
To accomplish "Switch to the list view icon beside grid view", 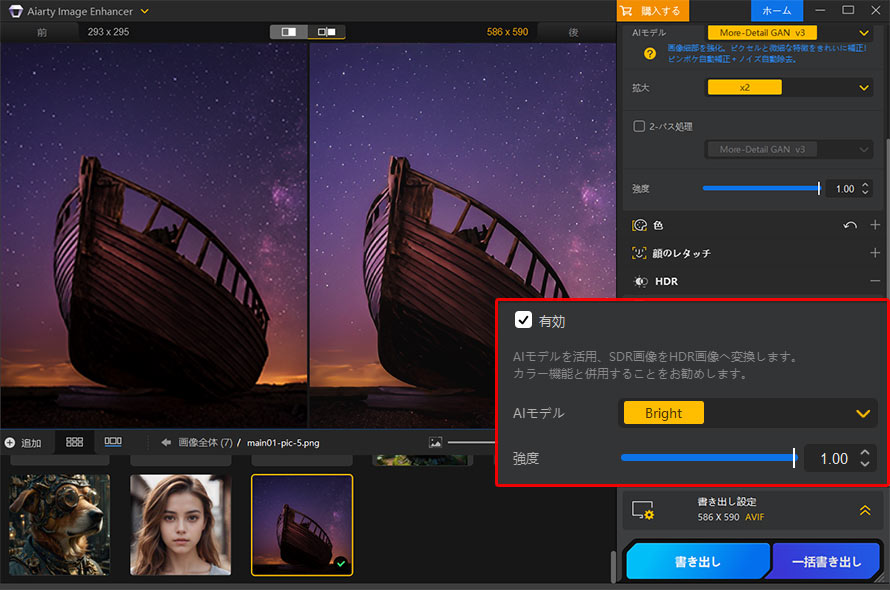I will (112, 442).
